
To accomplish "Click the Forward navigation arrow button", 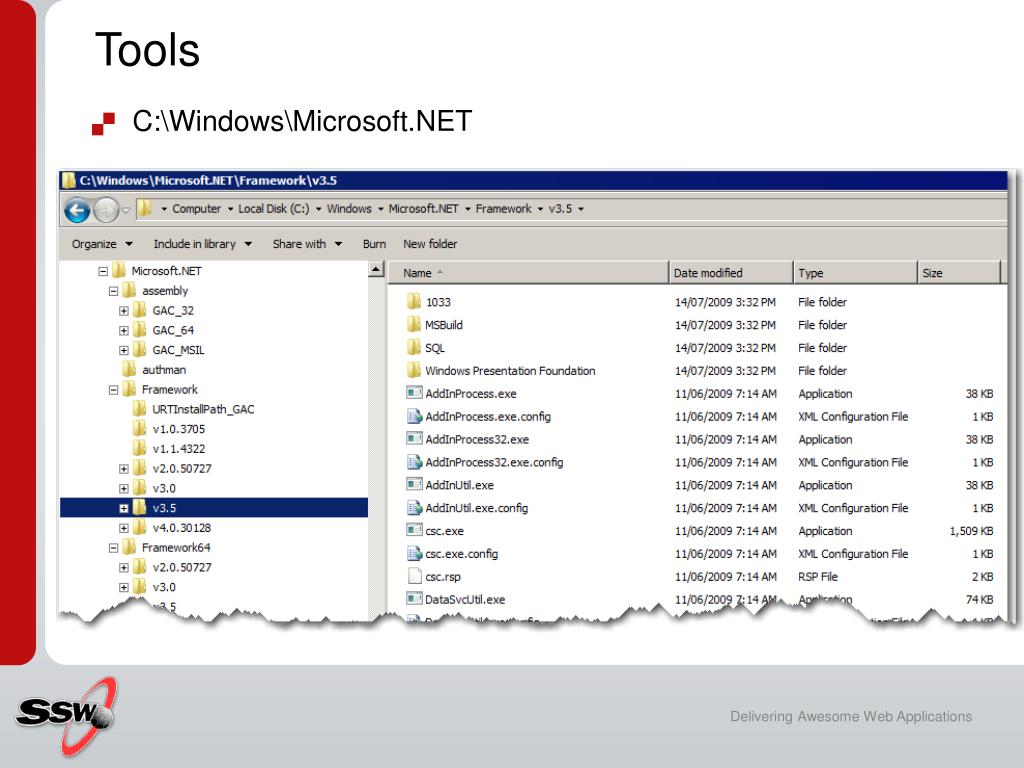I will 106,210.
